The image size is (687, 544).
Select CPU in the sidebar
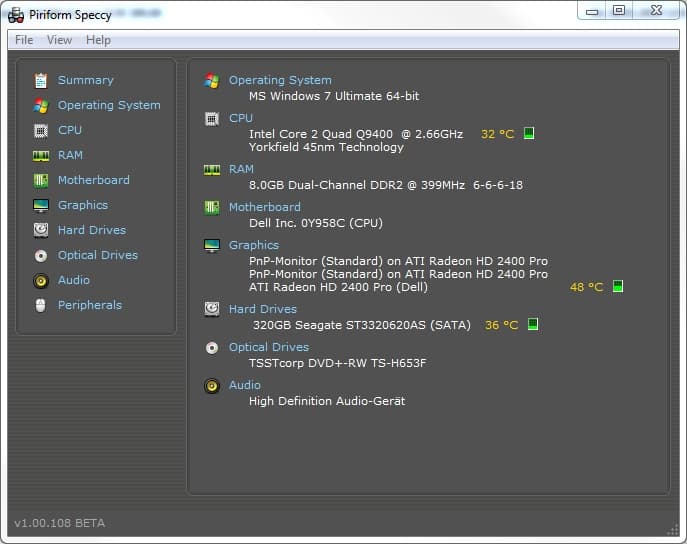(70, 130)
